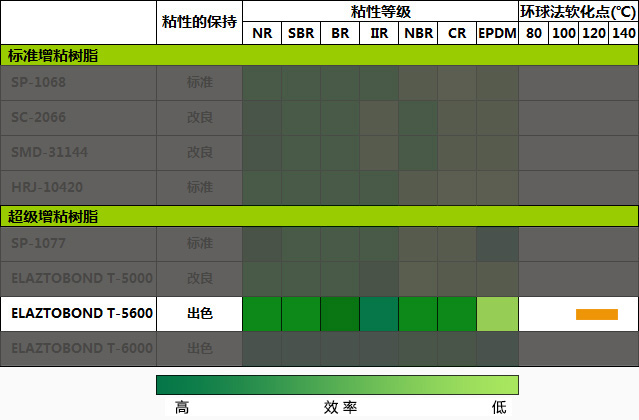Click 出色 in the T-5600 row
639x420 pixels.
click(x=200, y=313)
